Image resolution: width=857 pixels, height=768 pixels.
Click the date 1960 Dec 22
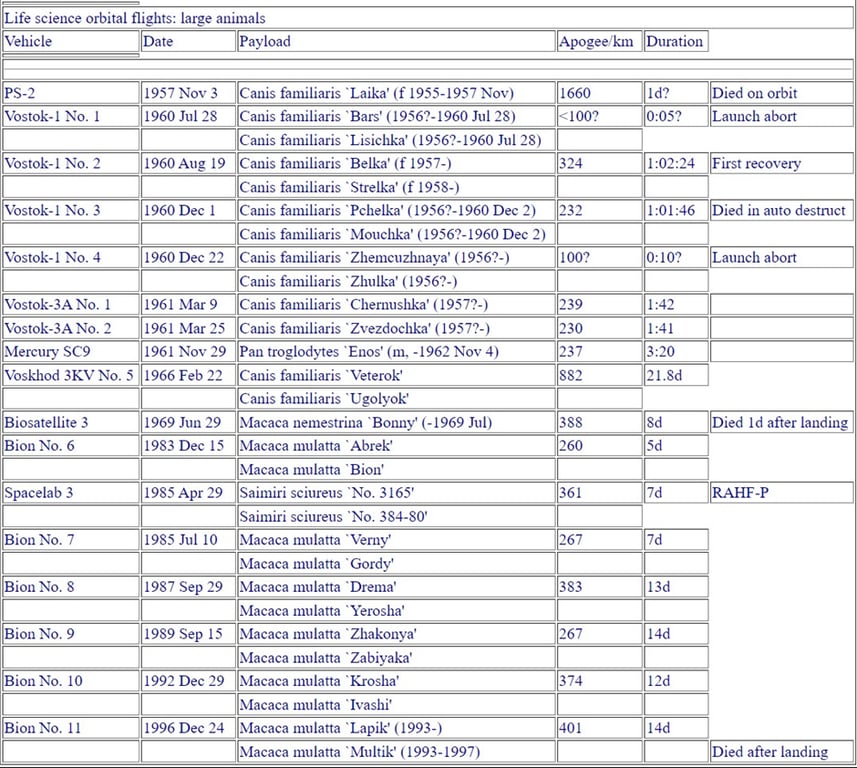[188, 257]
